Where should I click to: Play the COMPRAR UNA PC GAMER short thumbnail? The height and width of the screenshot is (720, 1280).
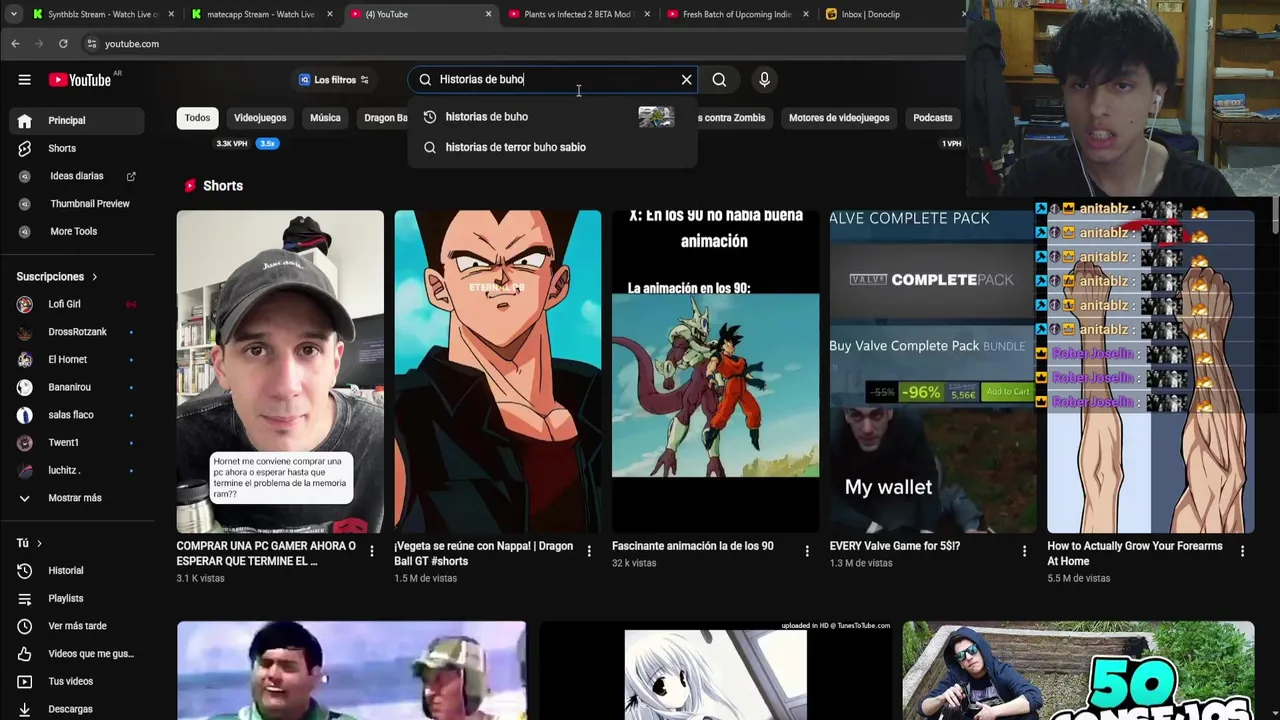(280, 371)
